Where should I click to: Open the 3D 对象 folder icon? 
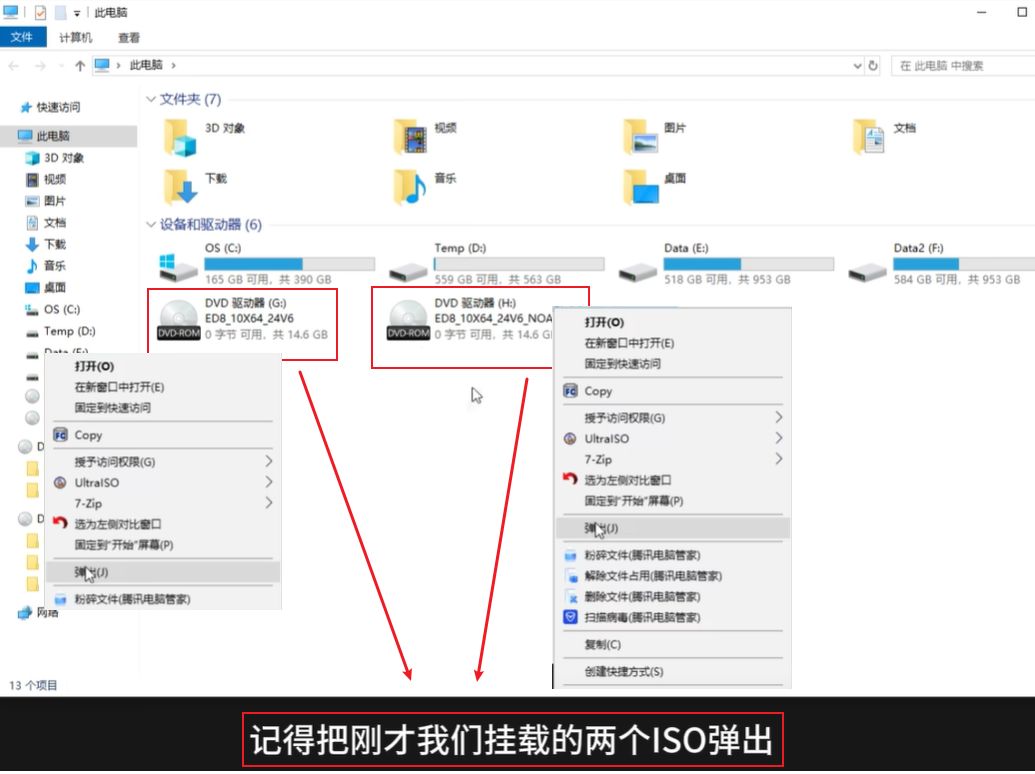(181, 136)
